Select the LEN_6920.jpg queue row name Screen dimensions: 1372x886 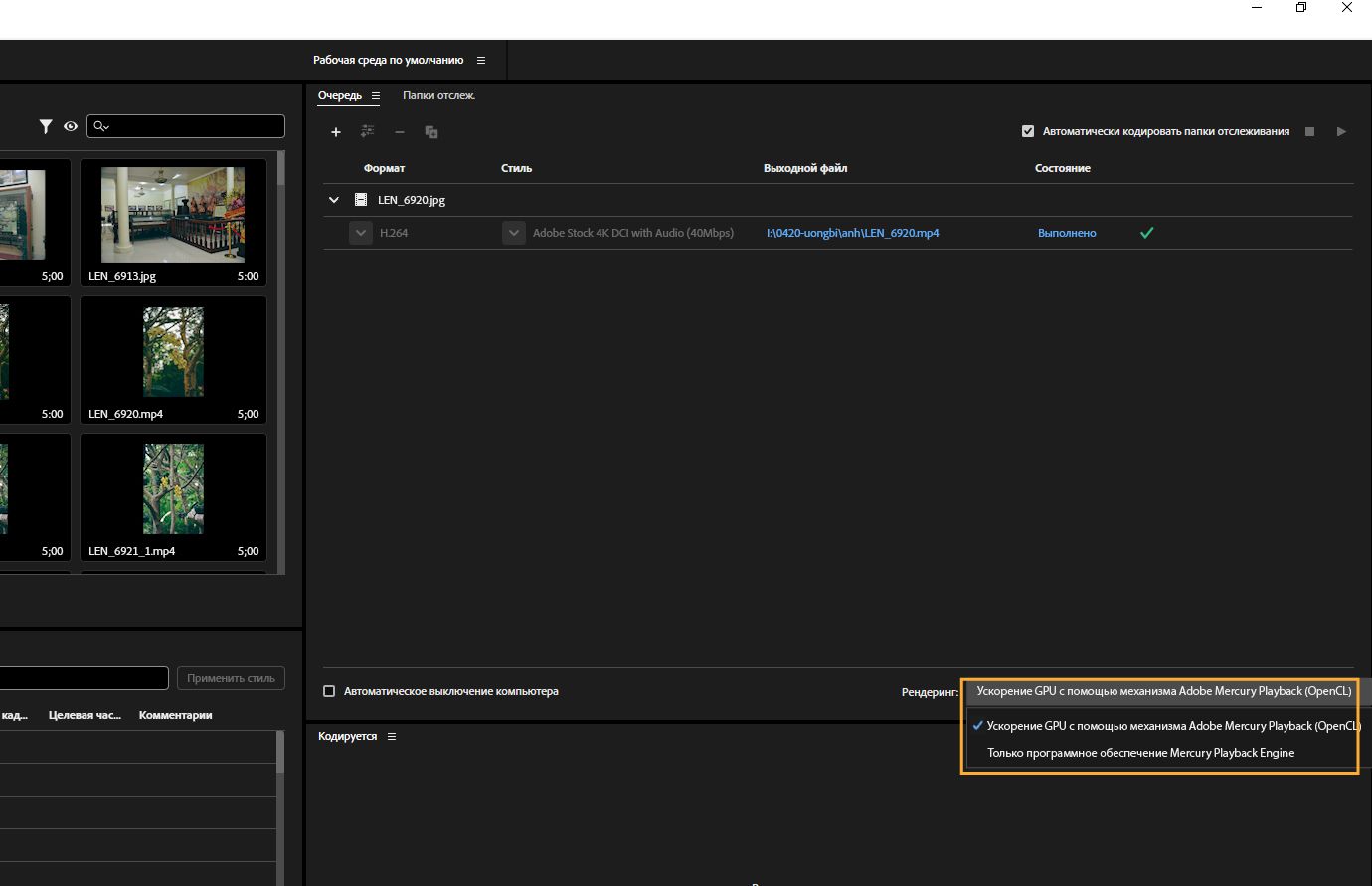412,200
